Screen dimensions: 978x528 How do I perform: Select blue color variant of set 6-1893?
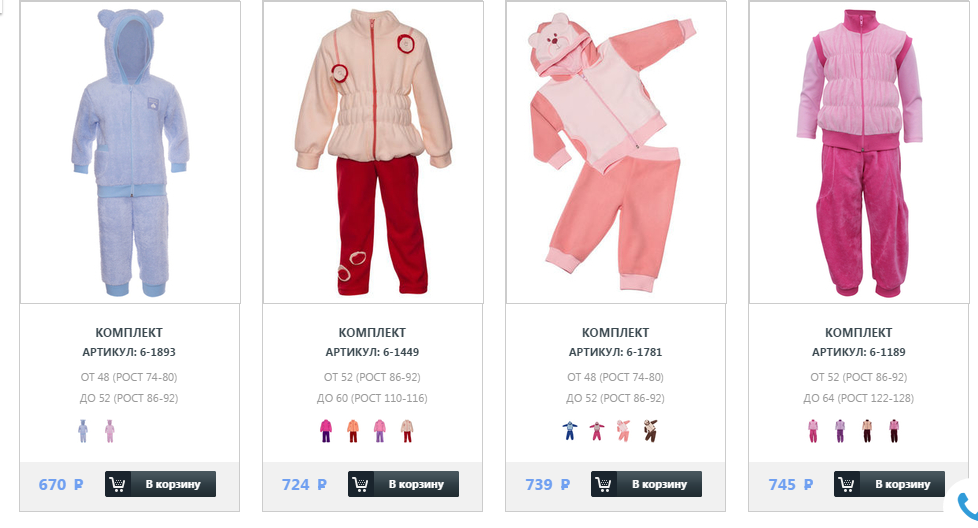click(83, 431)
